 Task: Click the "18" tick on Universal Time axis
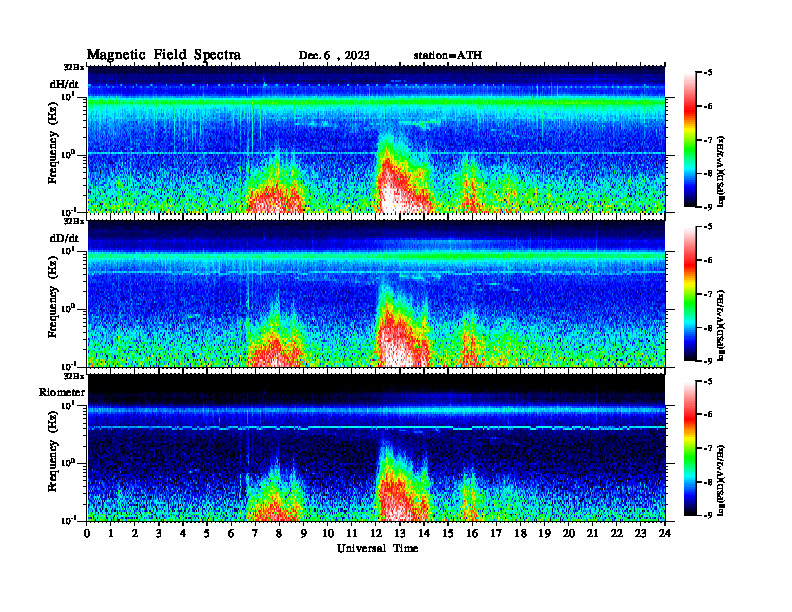click(x=520, y=533)
